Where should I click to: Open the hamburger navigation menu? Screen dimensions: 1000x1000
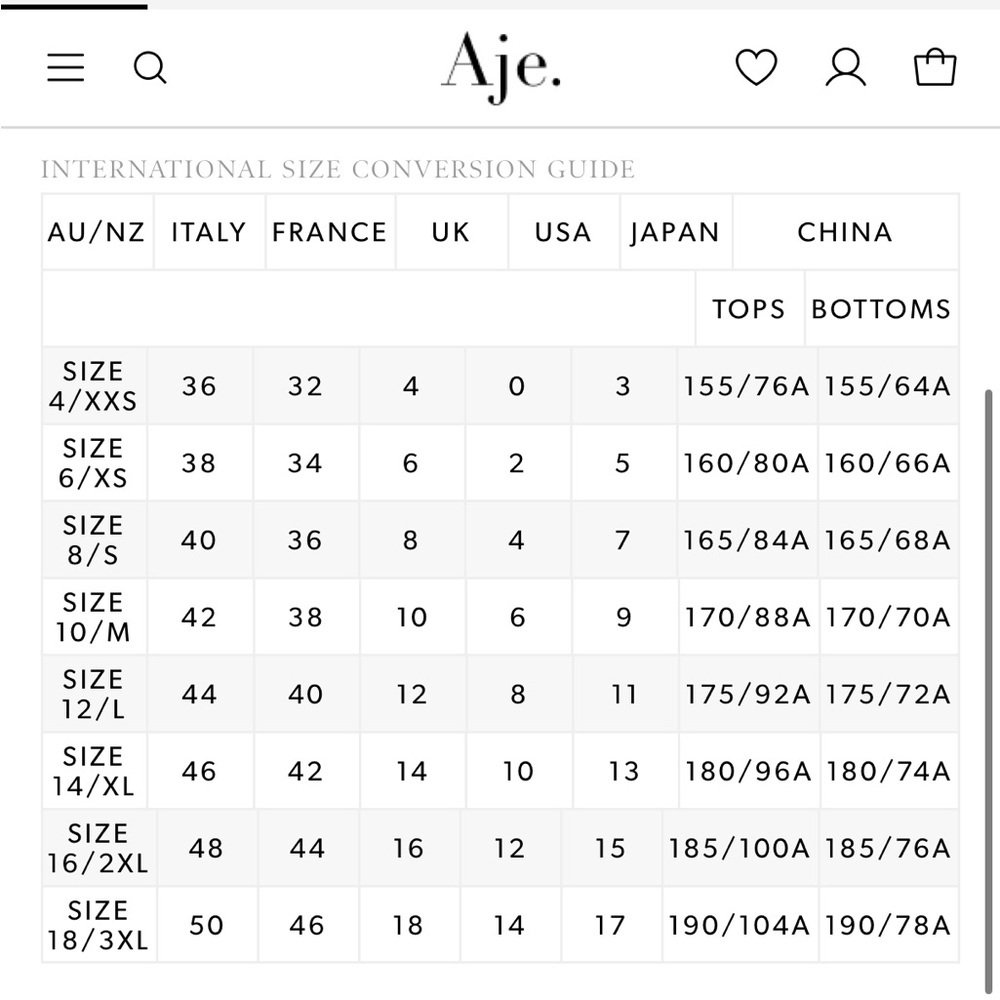[x=66, y=68]
